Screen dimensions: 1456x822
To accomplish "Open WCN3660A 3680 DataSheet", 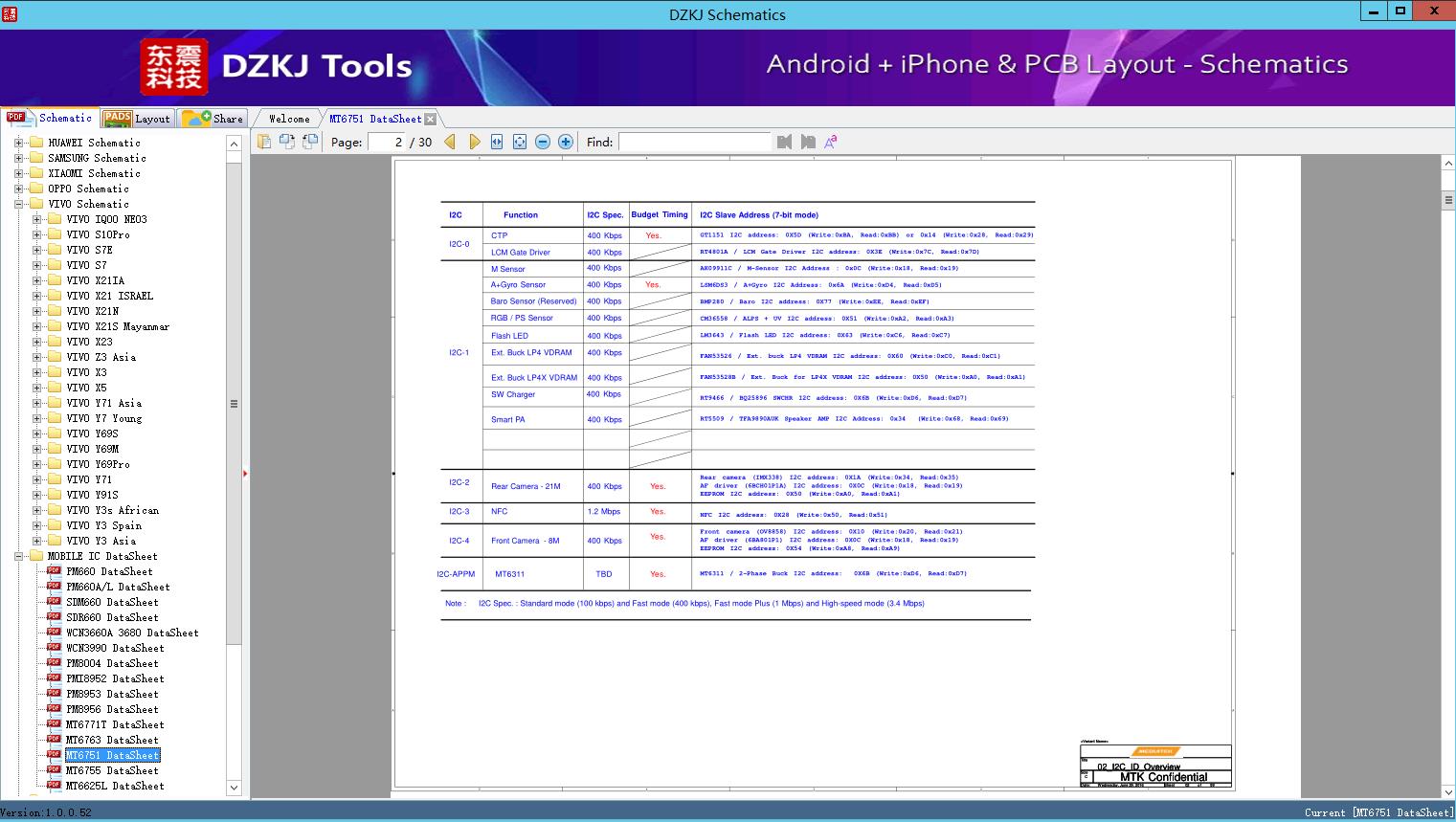I will click(x=132, y=633).
